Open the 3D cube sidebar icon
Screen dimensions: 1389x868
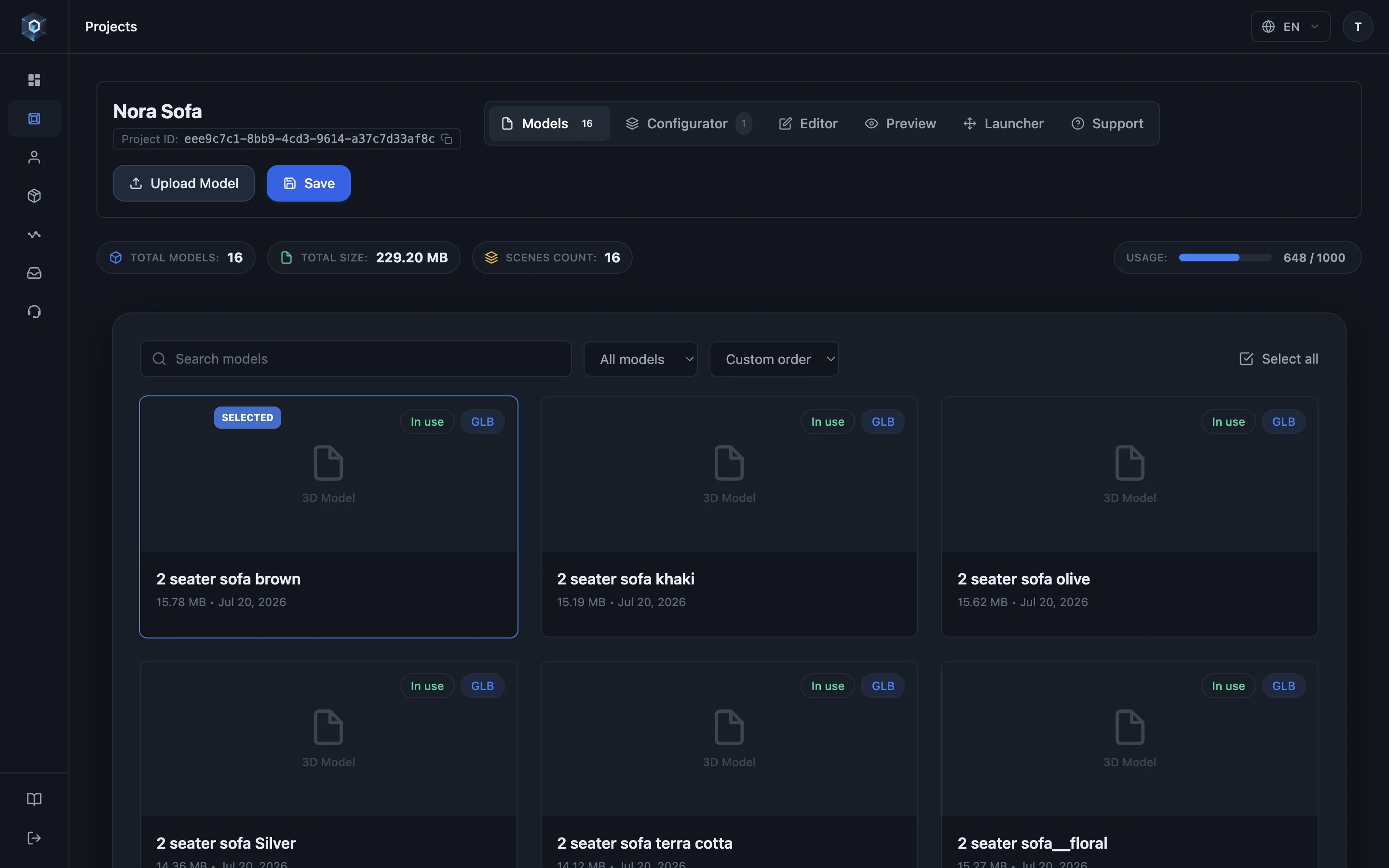(x=34, y=196)
